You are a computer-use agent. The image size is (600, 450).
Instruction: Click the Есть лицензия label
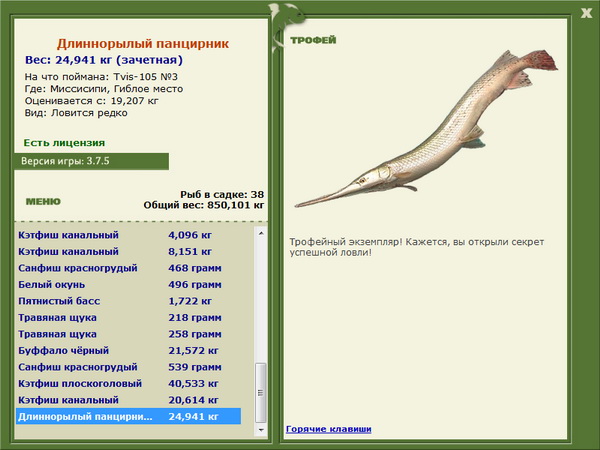[64, 143]
